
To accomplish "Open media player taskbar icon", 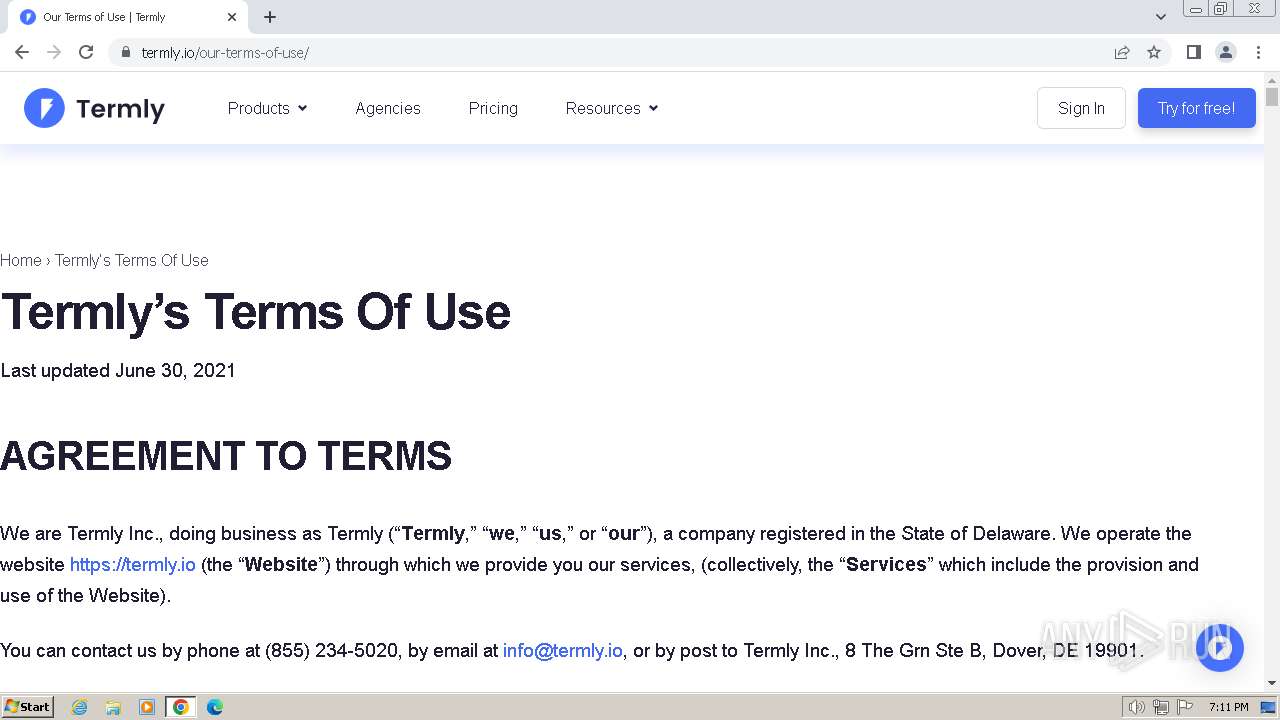I will pos(147,707).
